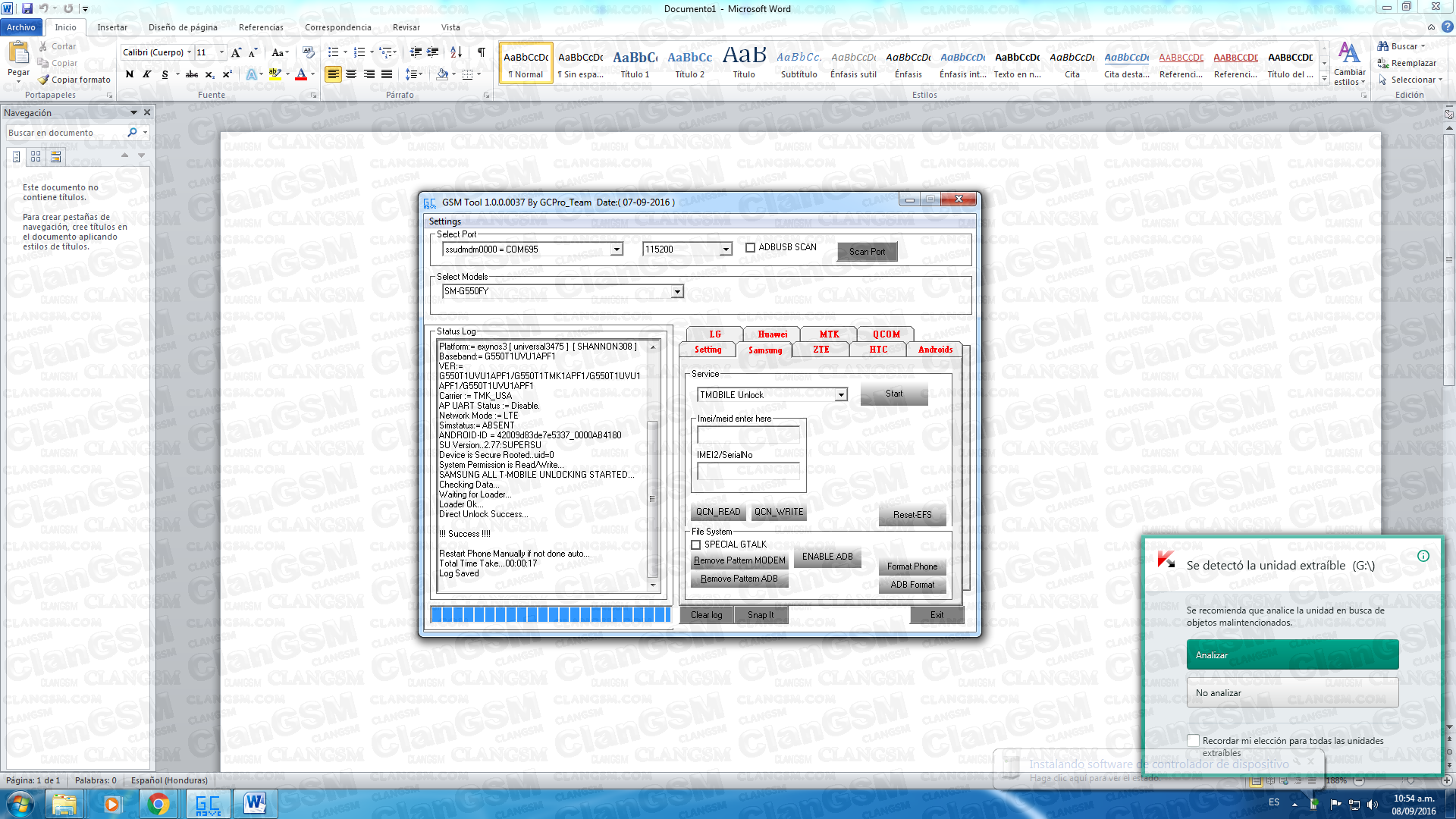Viewport: 1456px width, 819px height.
Task: Open Google Chrome from the taskbar
Action: (x=158, y=804)
